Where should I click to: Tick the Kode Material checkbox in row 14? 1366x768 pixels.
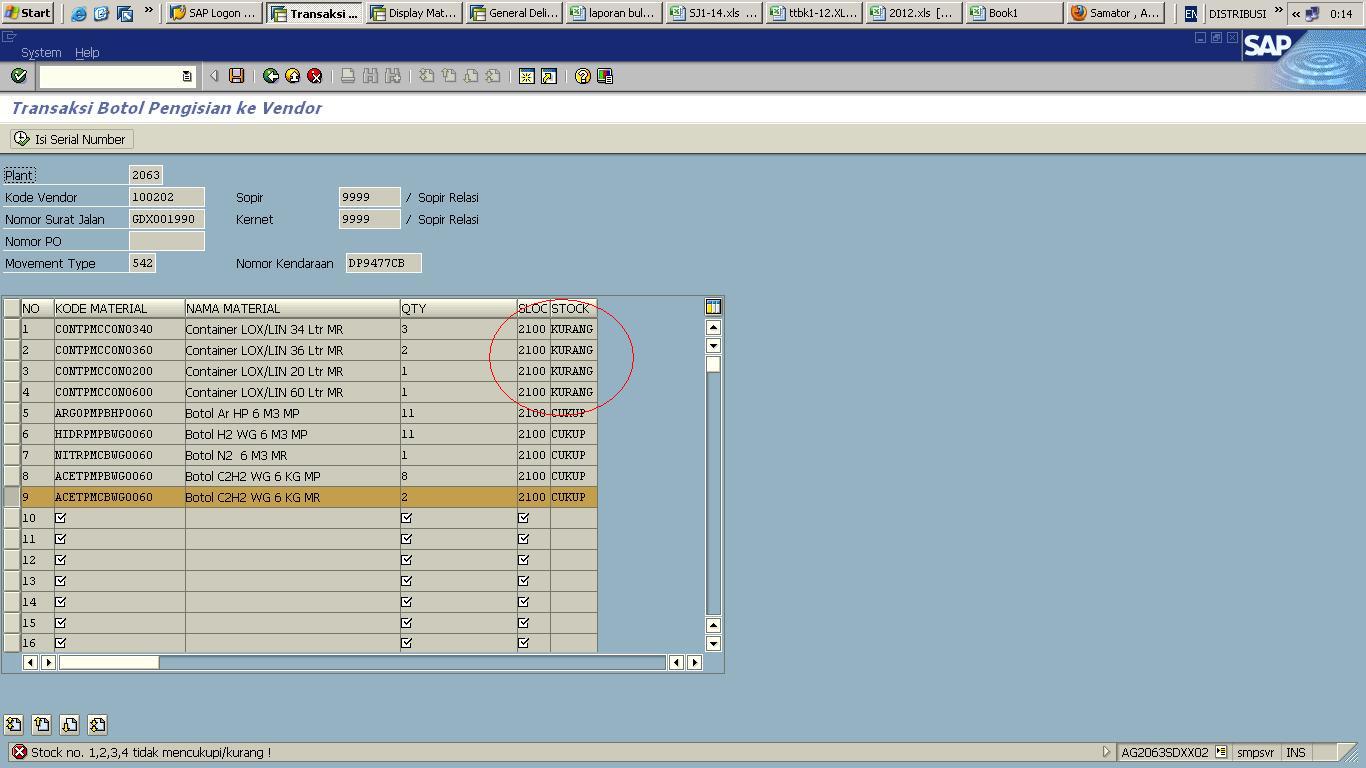60,602
